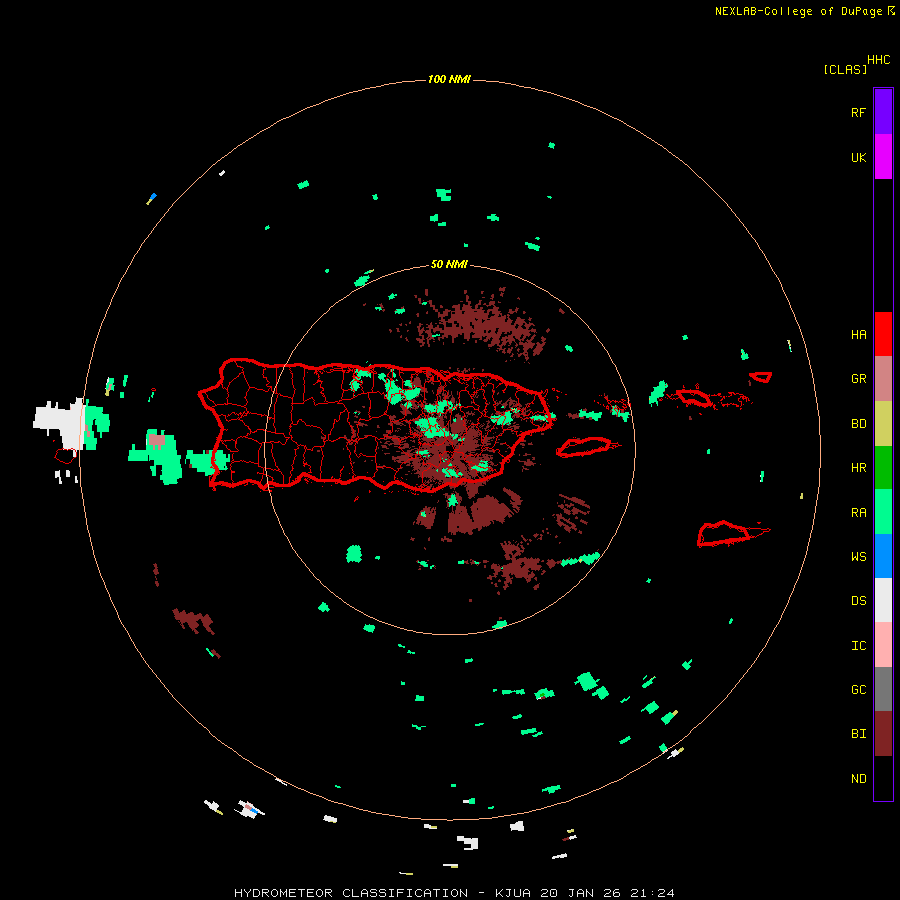Screen dimensions: 900x900
Task: Click the IC legend label
Action: pyautogui.click(x=858, y=646)
